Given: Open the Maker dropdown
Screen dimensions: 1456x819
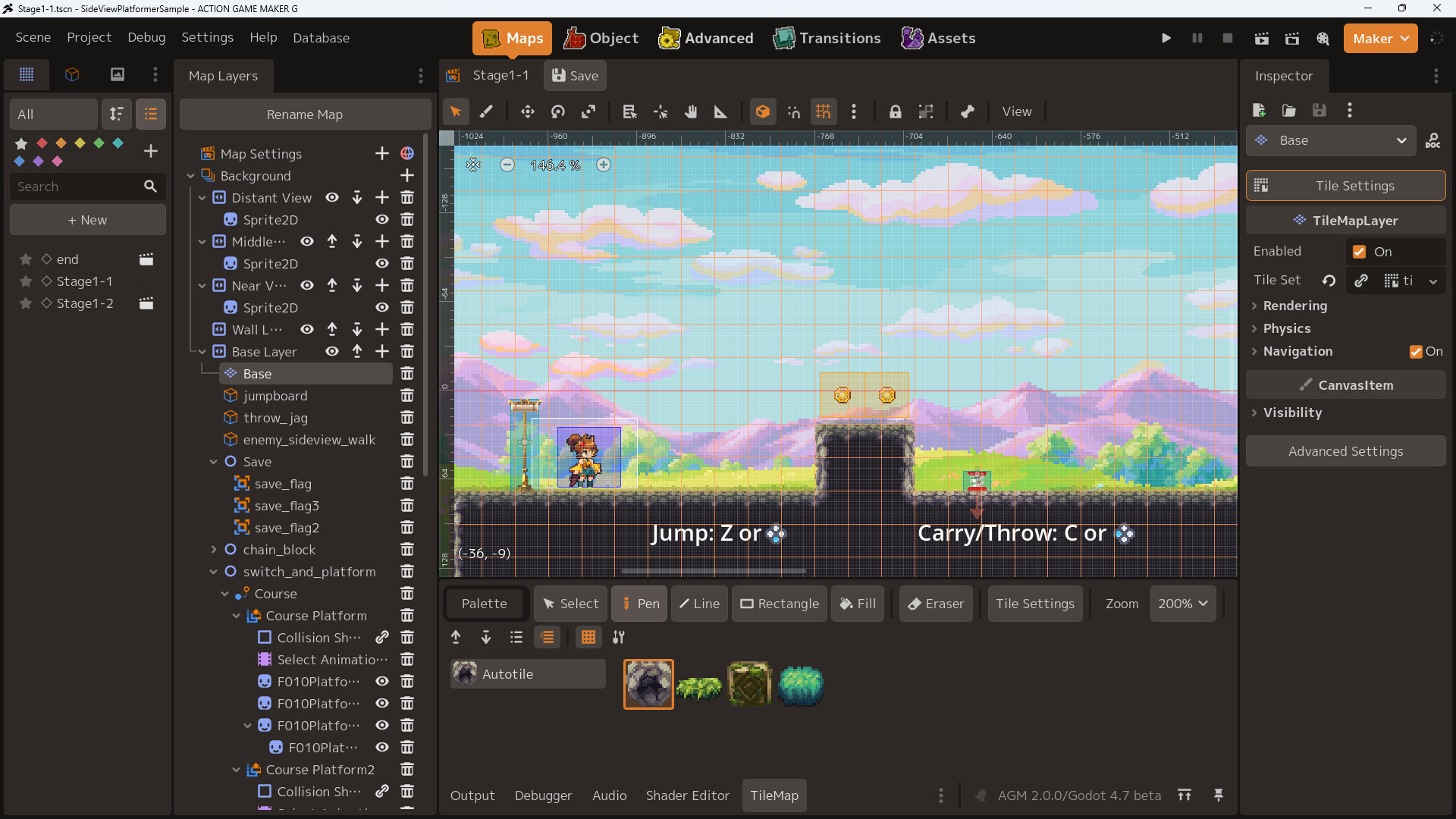Looking at the screenshot, I should point(1380,38).
